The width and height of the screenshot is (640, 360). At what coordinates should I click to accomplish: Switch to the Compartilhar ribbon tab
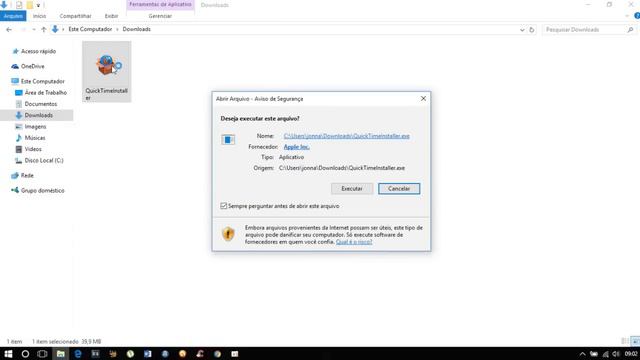[x=76, y=16]
